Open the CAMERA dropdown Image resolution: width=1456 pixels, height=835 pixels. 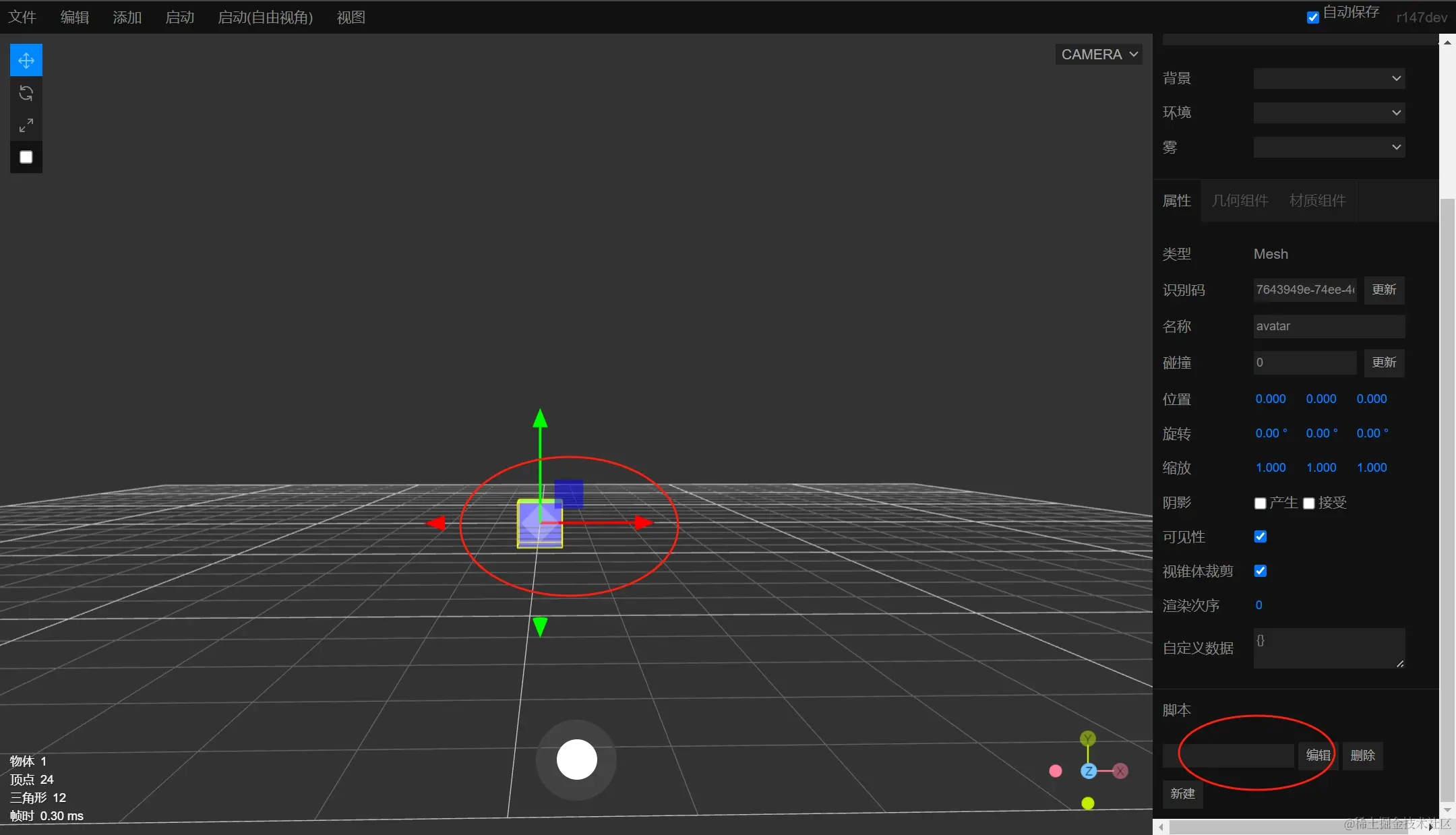tap(1099, 55)
